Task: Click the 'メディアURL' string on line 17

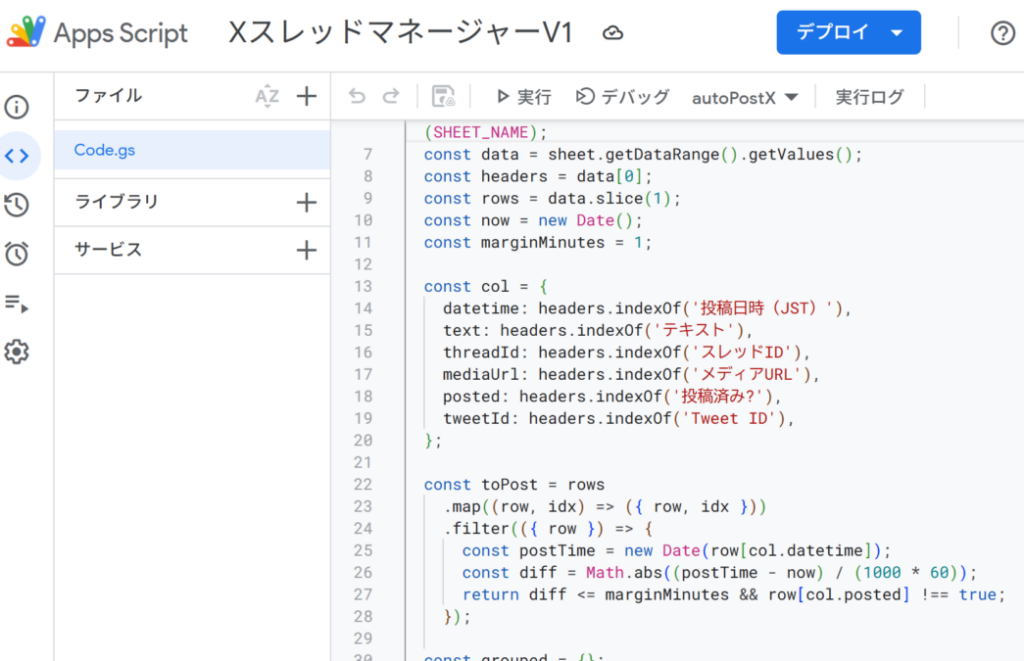Action: click(751, 374)
